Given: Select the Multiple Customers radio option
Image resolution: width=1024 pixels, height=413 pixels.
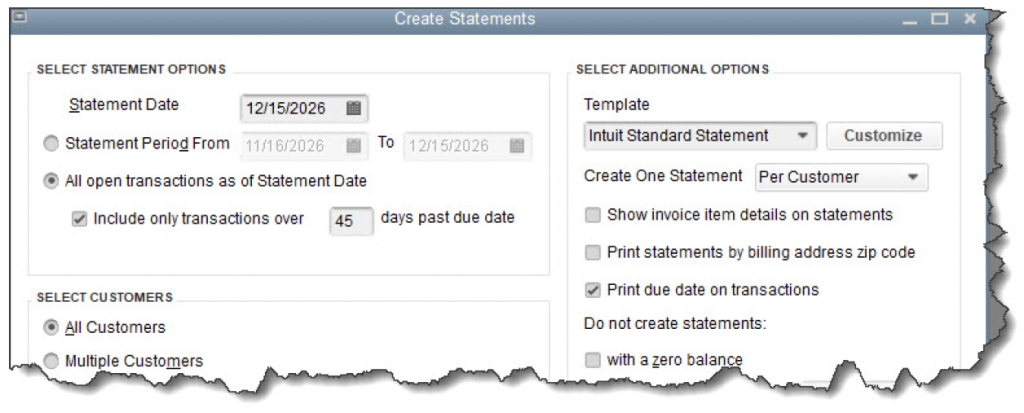Looking at the screenshot, I should [52, 361].
